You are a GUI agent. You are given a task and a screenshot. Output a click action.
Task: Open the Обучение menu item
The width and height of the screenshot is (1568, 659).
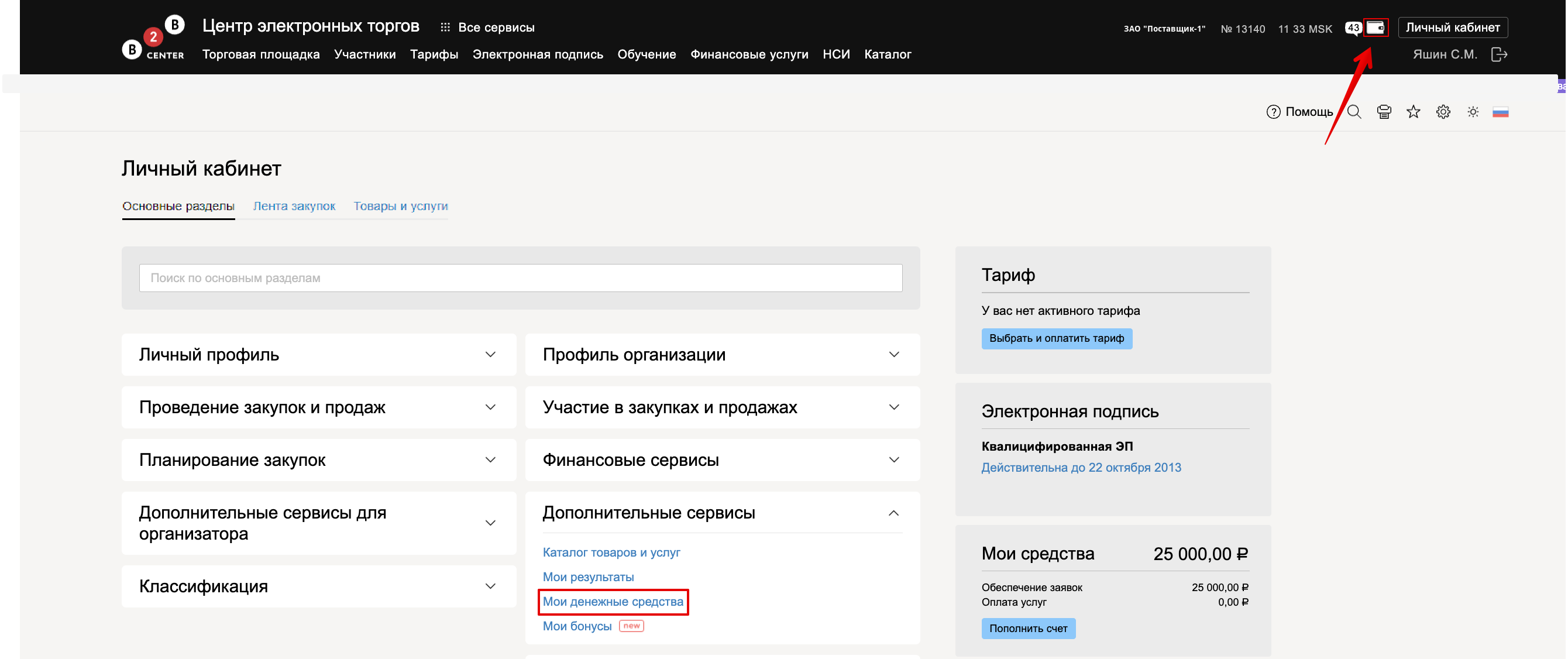pos(647,55)
